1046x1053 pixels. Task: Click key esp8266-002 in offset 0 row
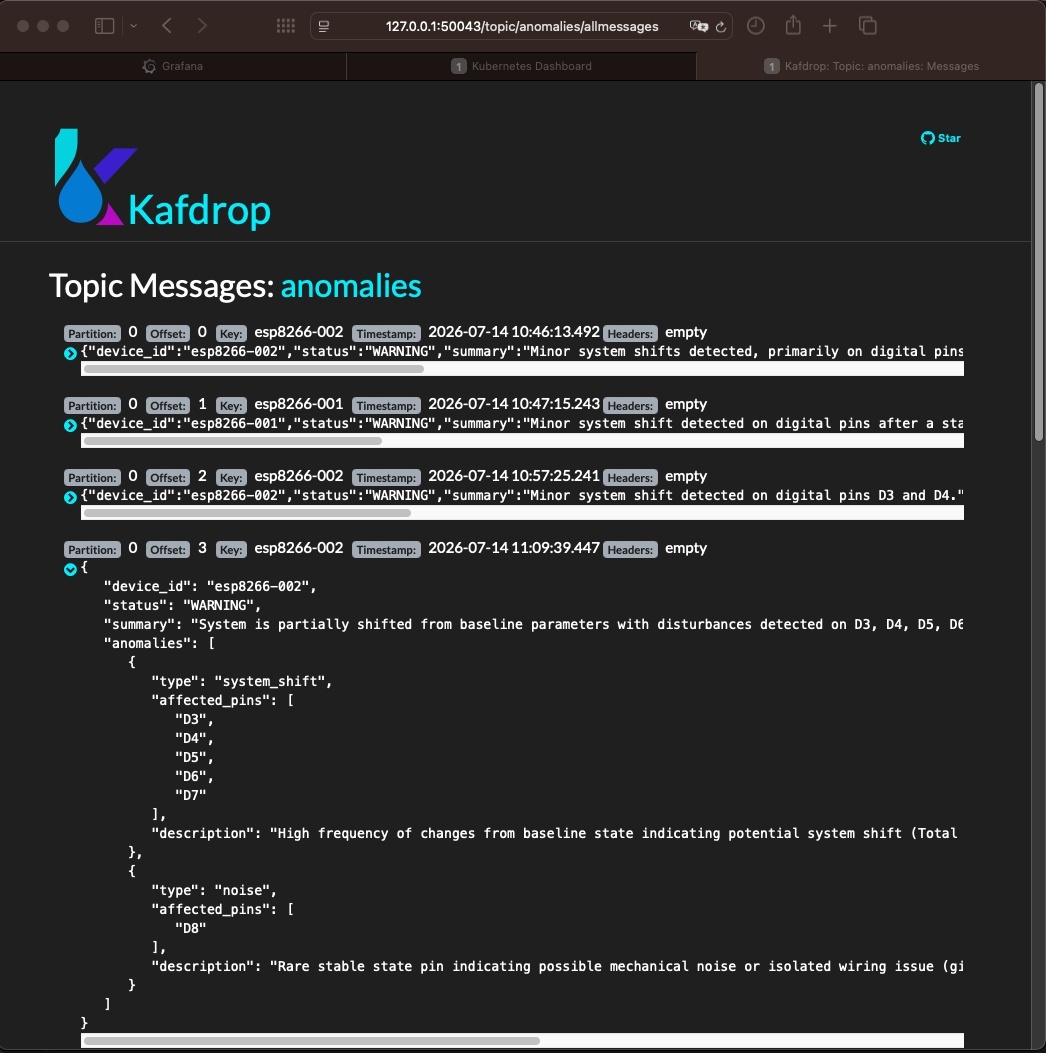299,332
